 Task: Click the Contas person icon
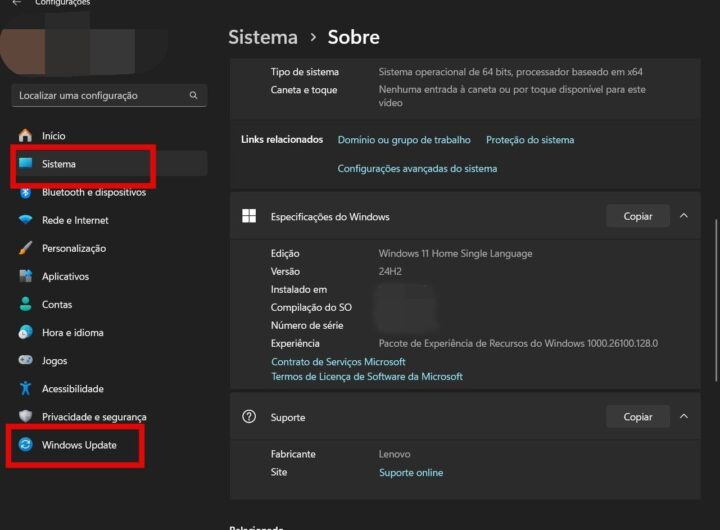(x=25, y=304)
